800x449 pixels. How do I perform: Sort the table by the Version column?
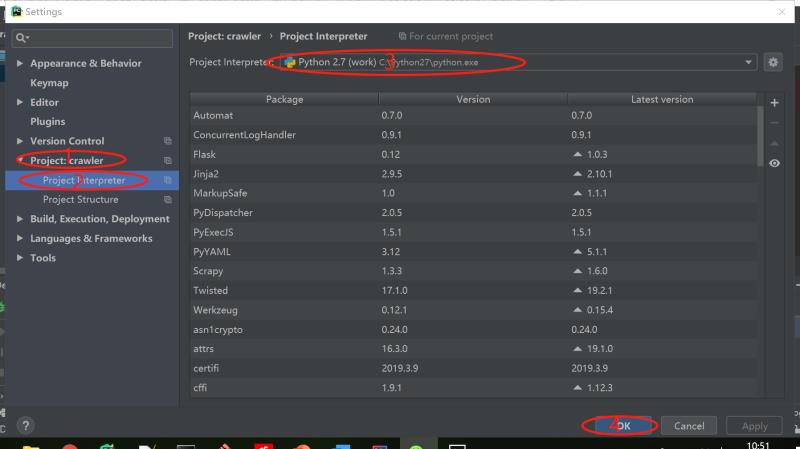coord(473,99)
